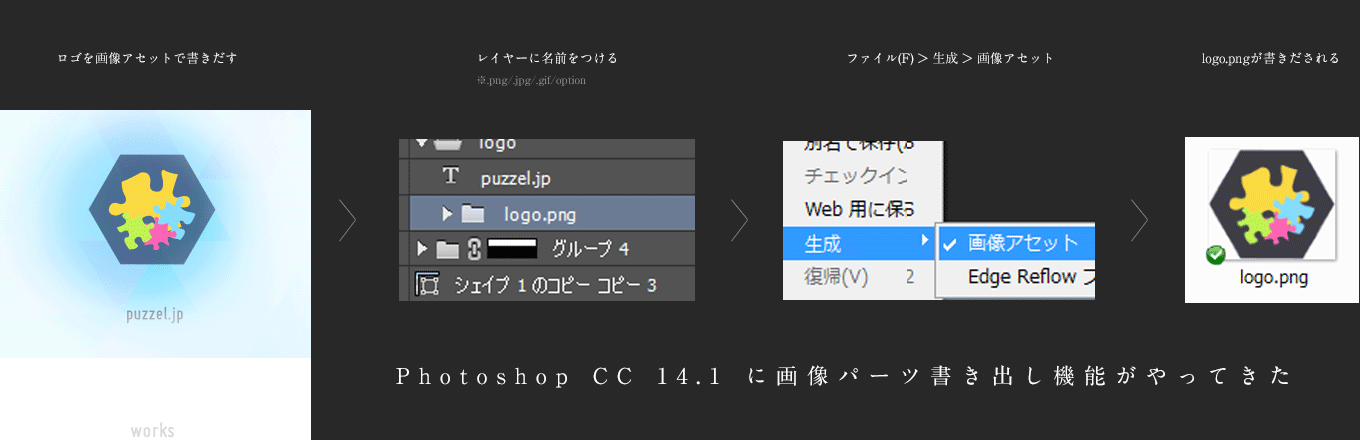Click the black-and-white layer mask on グループ 4
The height and width of the screenshot is (440, 1360).
coord(513,249)
